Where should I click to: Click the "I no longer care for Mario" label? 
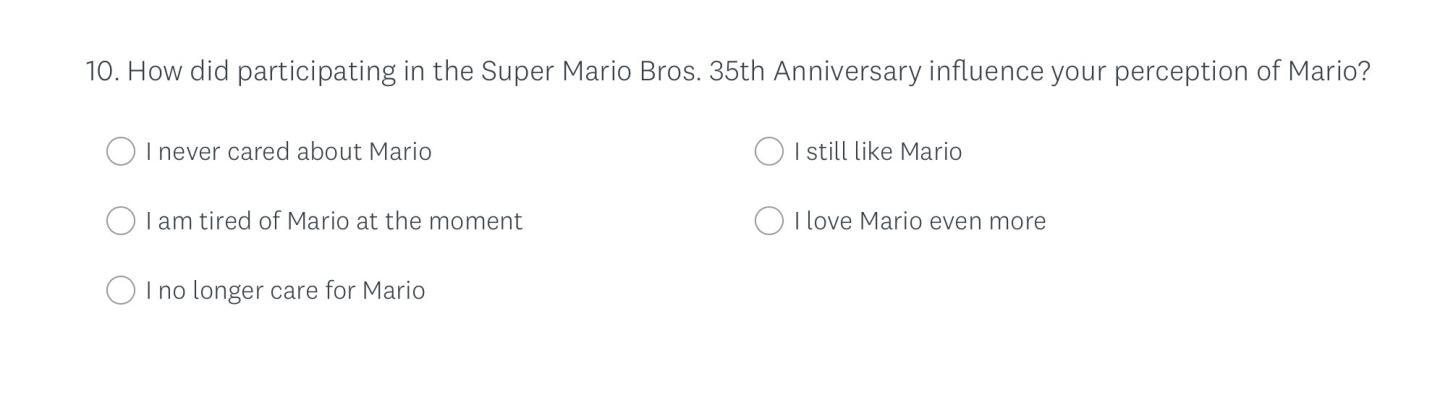pos(285,291)
